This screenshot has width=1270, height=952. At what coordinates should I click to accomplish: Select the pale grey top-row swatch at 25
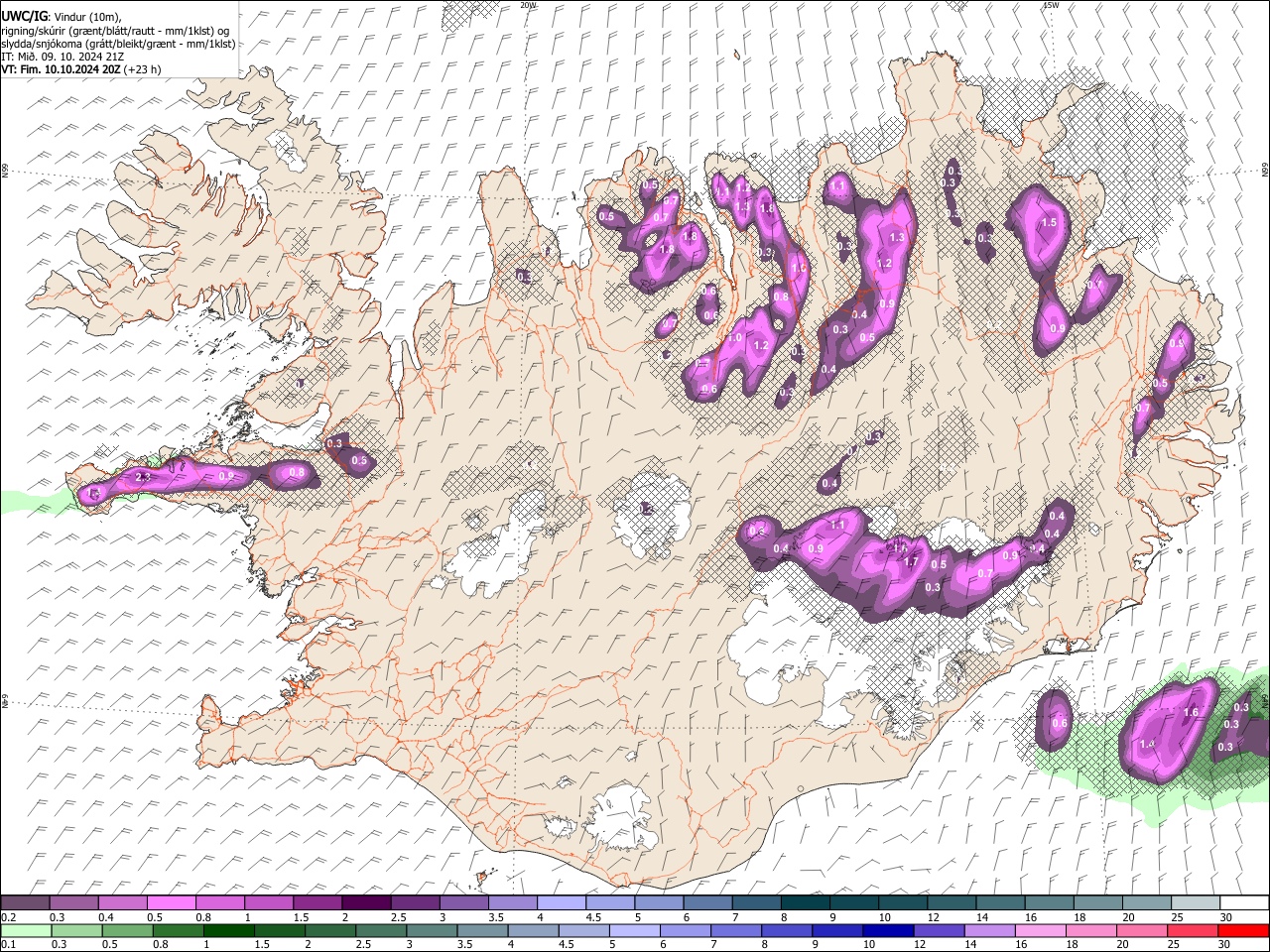[x=1194, y=903]
